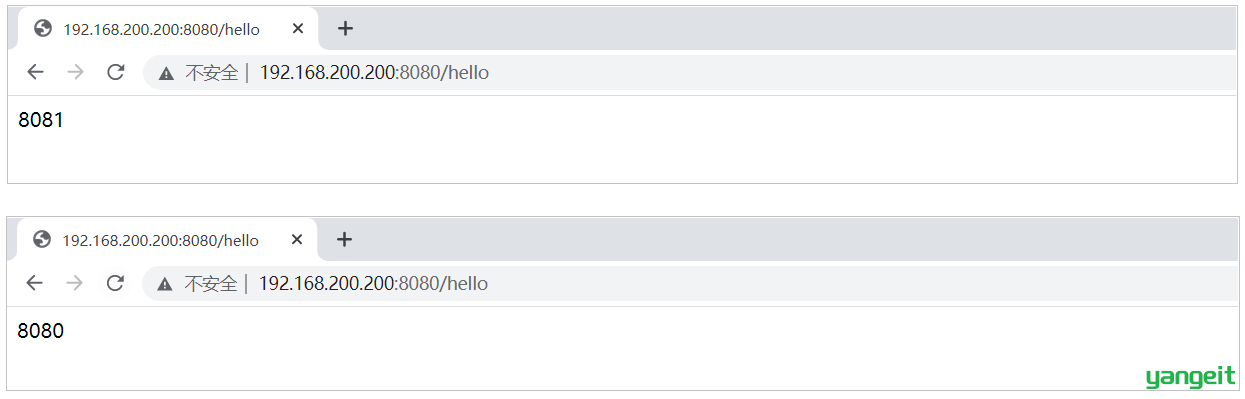
Task: Click the URL in the lower address bar
Action: (x=373, y=283)
